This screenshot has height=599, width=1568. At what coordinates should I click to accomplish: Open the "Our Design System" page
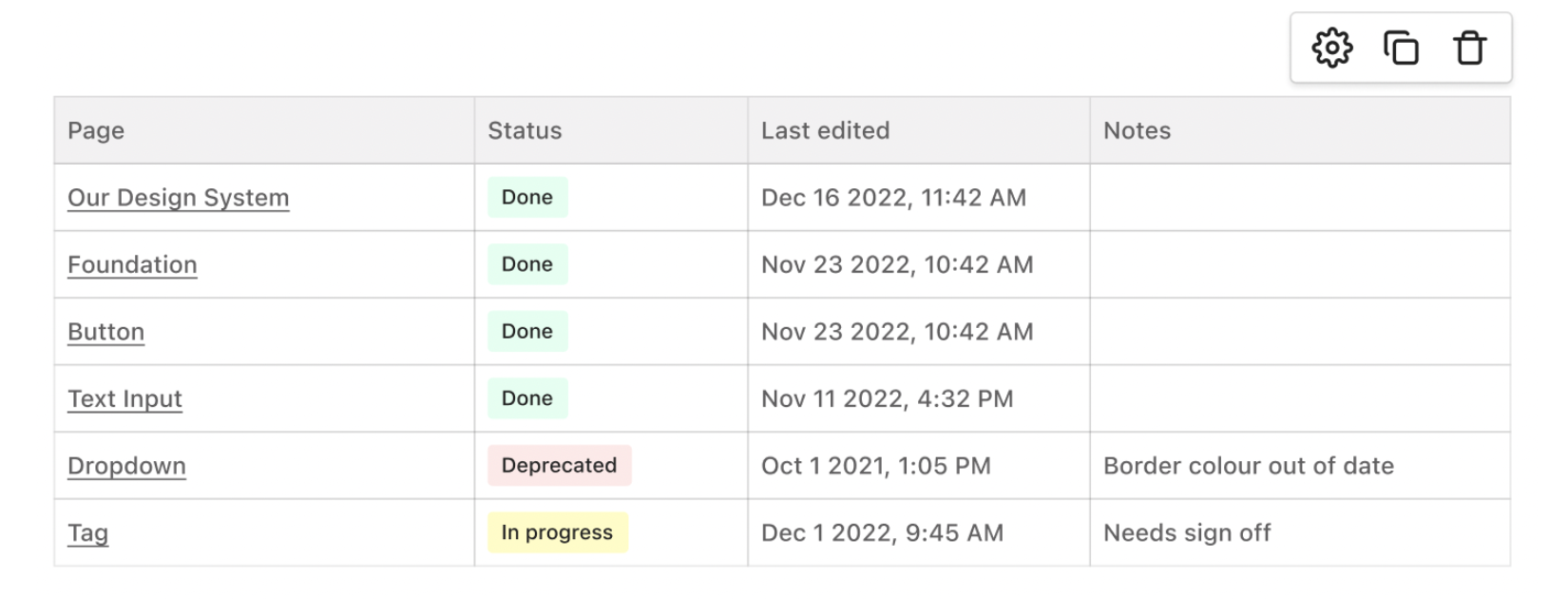178,197
